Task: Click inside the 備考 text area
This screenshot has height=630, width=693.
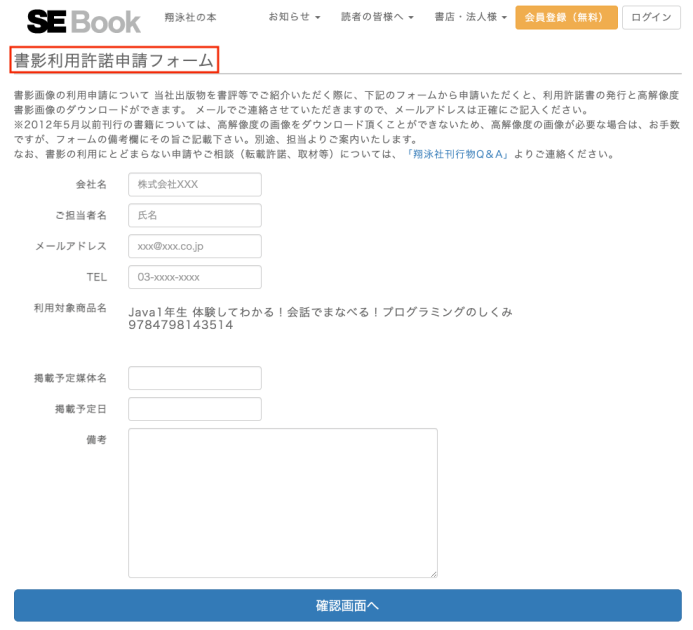Action: coord(283,503)
